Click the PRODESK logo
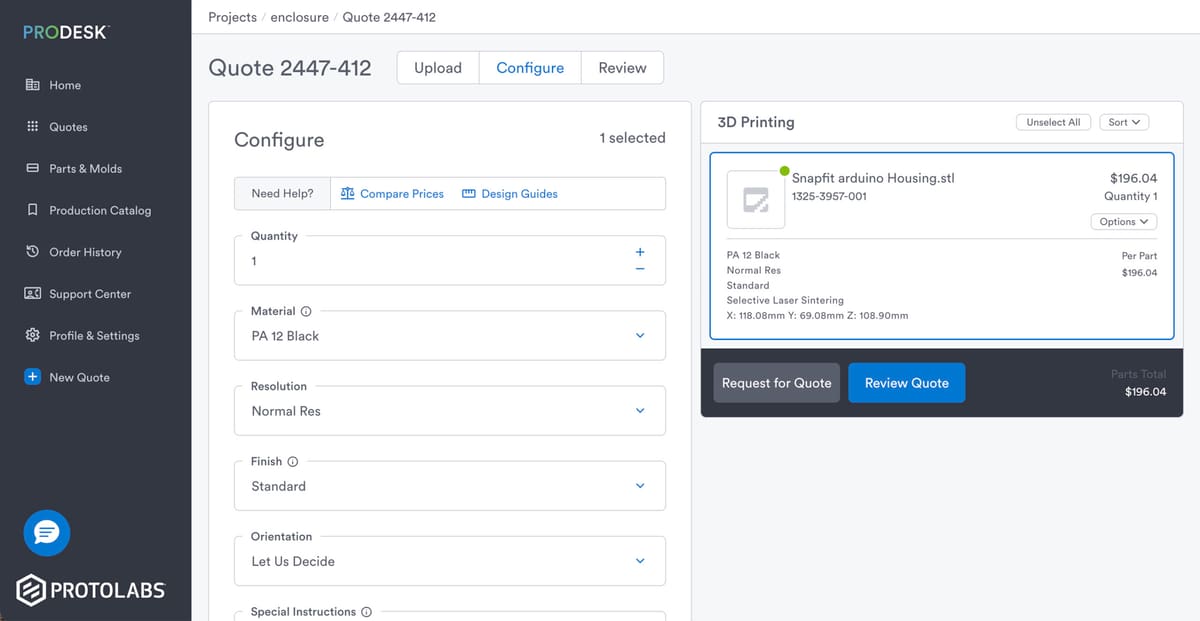This screenshot has height=621, width=1200. (x=66, y=32)
